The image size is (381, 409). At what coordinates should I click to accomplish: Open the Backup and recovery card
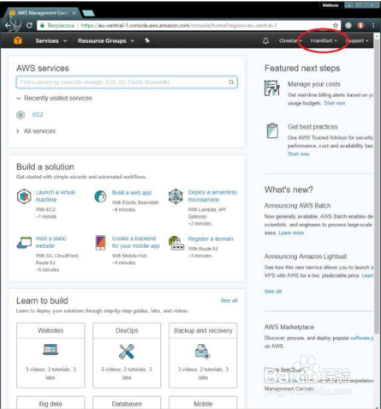[x=203, y=355]
